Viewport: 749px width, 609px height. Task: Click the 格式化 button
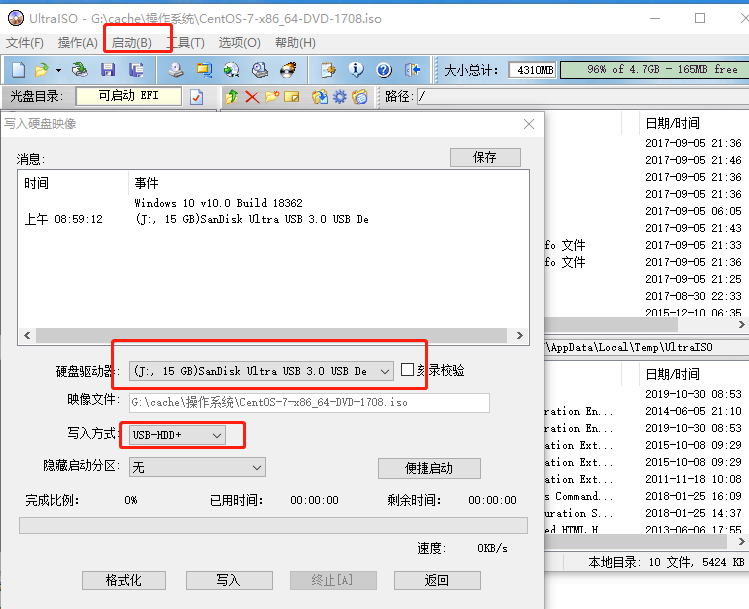tap(124, 580)
